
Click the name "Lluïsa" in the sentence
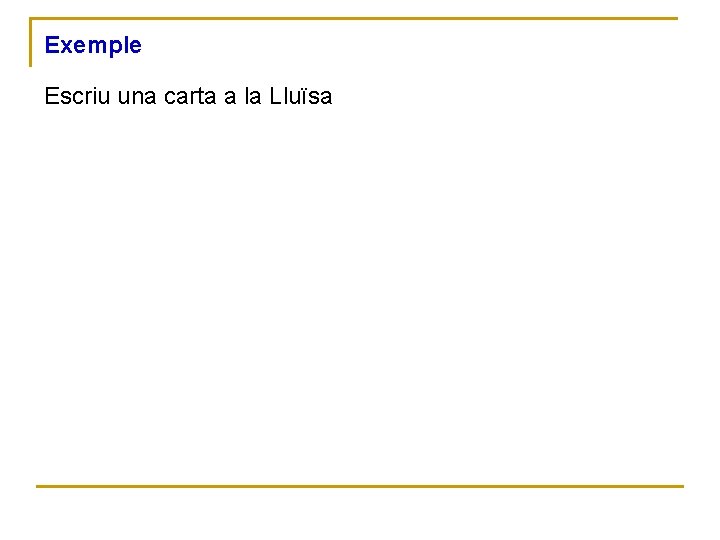tap(301, 97)
